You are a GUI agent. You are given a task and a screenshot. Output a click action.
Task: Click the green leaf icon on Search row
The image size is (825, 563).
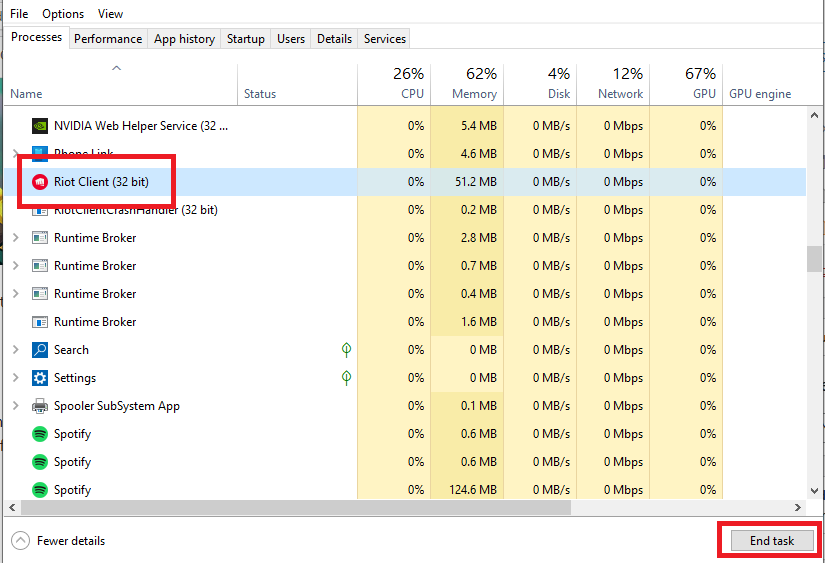[x=347, y=350]
